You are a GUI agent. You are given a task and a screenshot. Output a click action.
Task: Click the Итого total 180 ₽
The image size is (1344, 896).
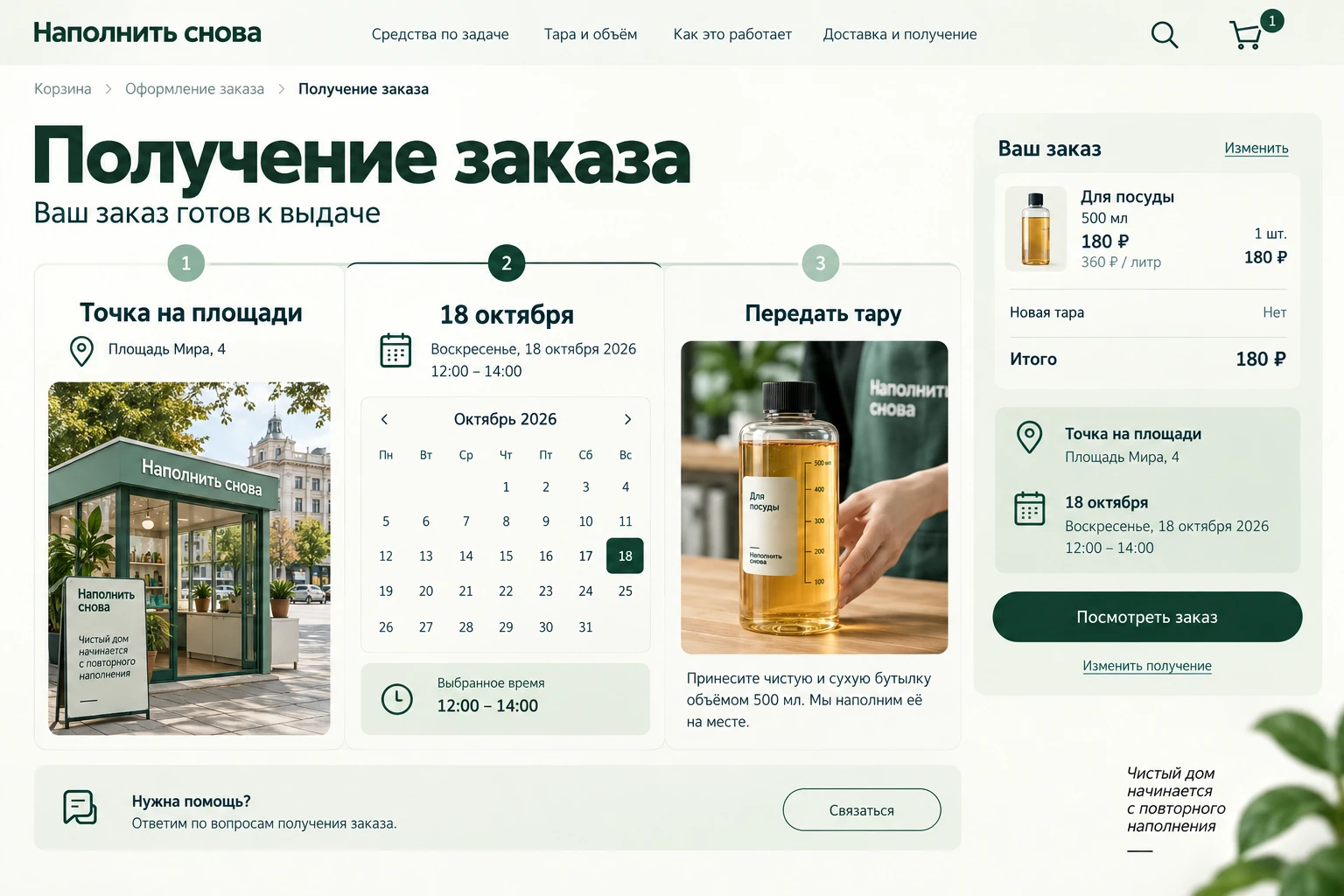[1260, 359]
